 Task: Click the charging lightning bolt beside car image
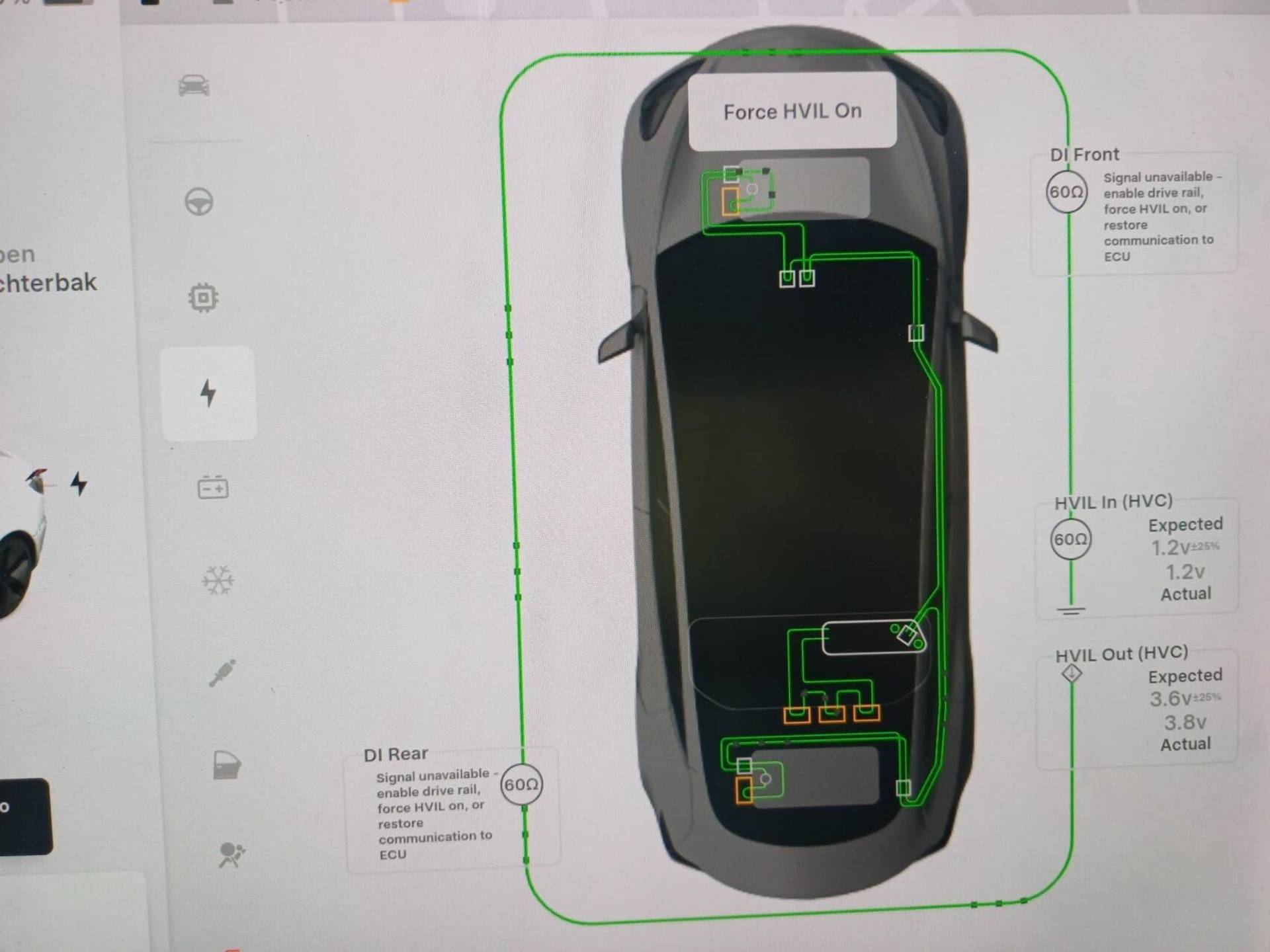[79, 483]
